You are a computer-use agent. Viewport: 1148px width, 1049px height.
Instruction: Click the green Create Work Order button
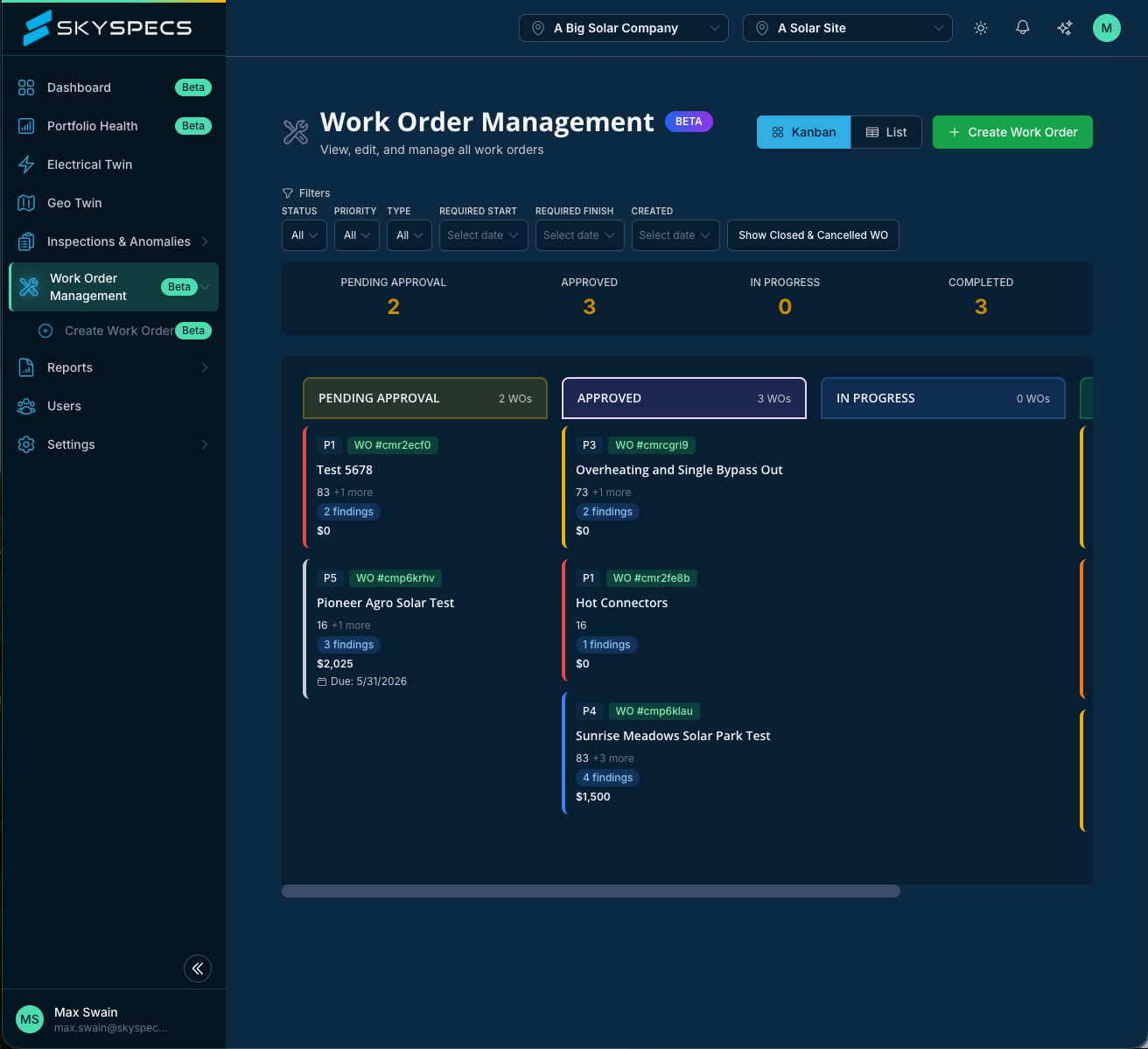click(1012, 132)
